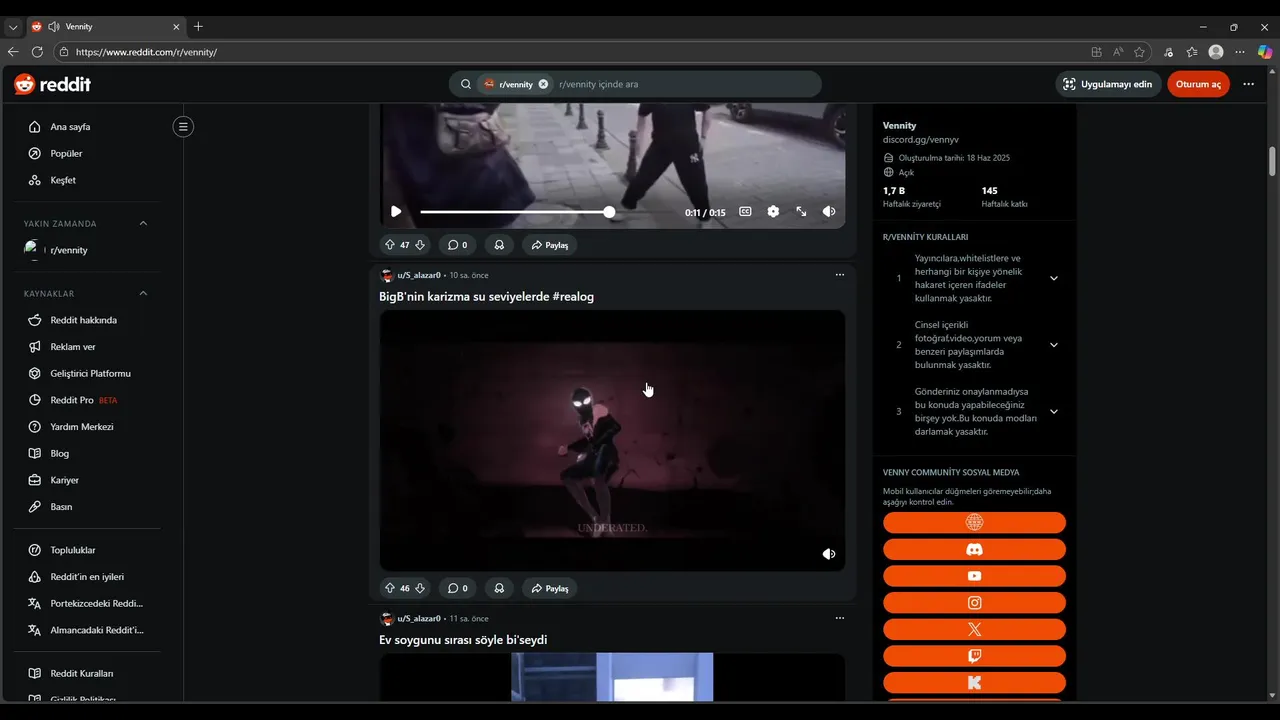Image resolution: width=1280 pixels, height=720 pixels.
Task: Open the Discord social button
Action: click(x=974, y=550)
